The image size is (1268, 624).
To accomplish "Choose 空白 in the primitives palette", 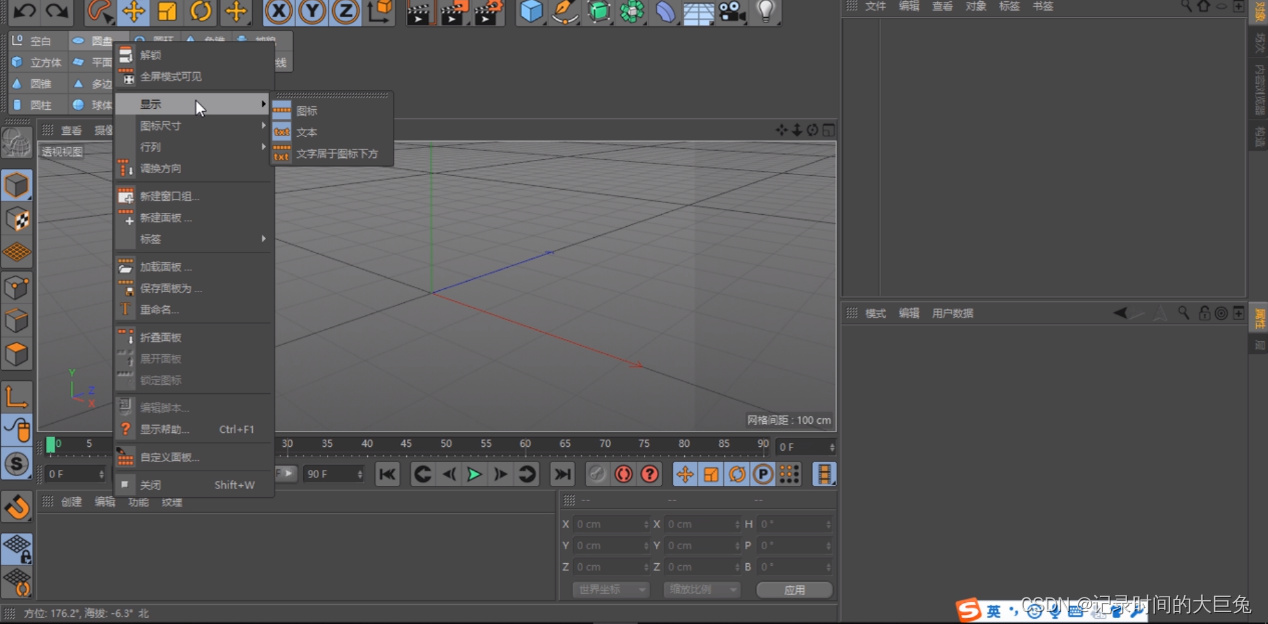I will click(x=37, y=41).
